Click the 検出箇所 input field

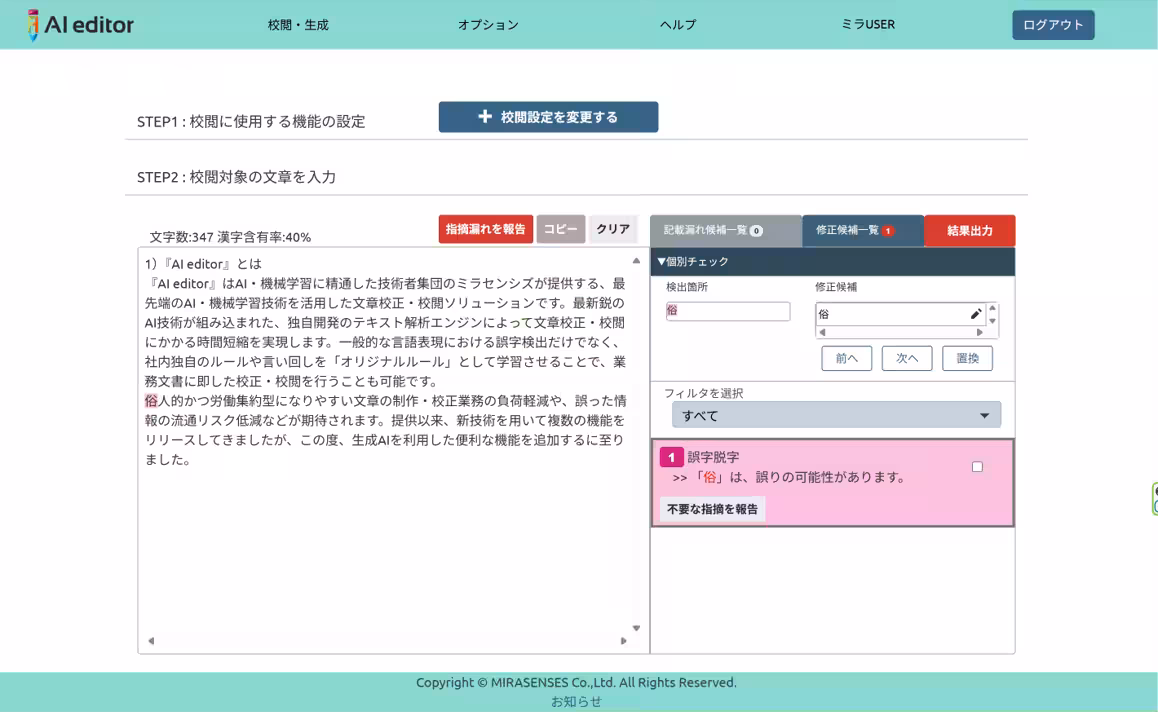click(x=728, y=312)
